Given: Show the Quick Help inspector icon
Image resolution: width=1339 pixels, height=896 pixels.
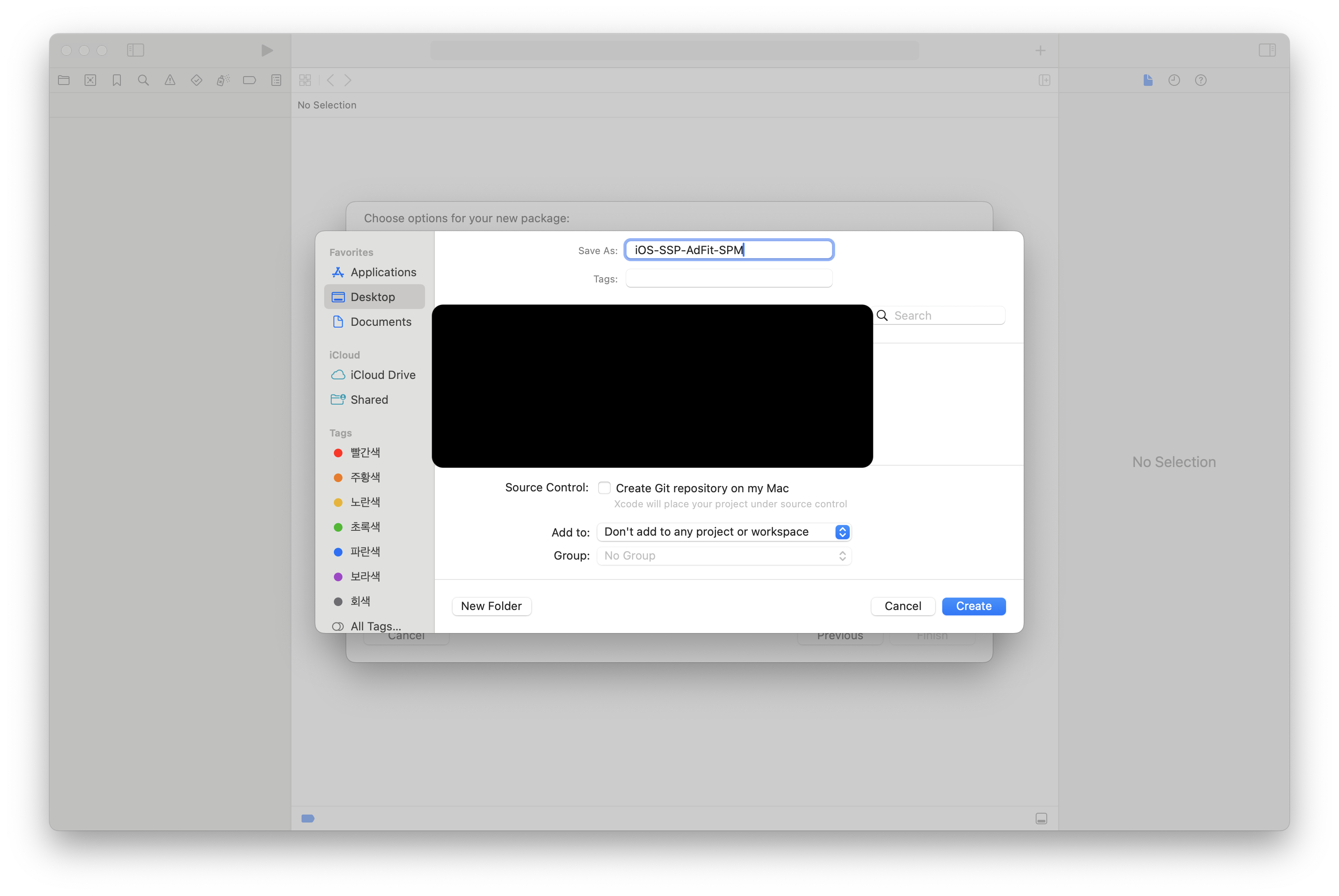Looking at the screenshot, I should tap(1201, 81).
